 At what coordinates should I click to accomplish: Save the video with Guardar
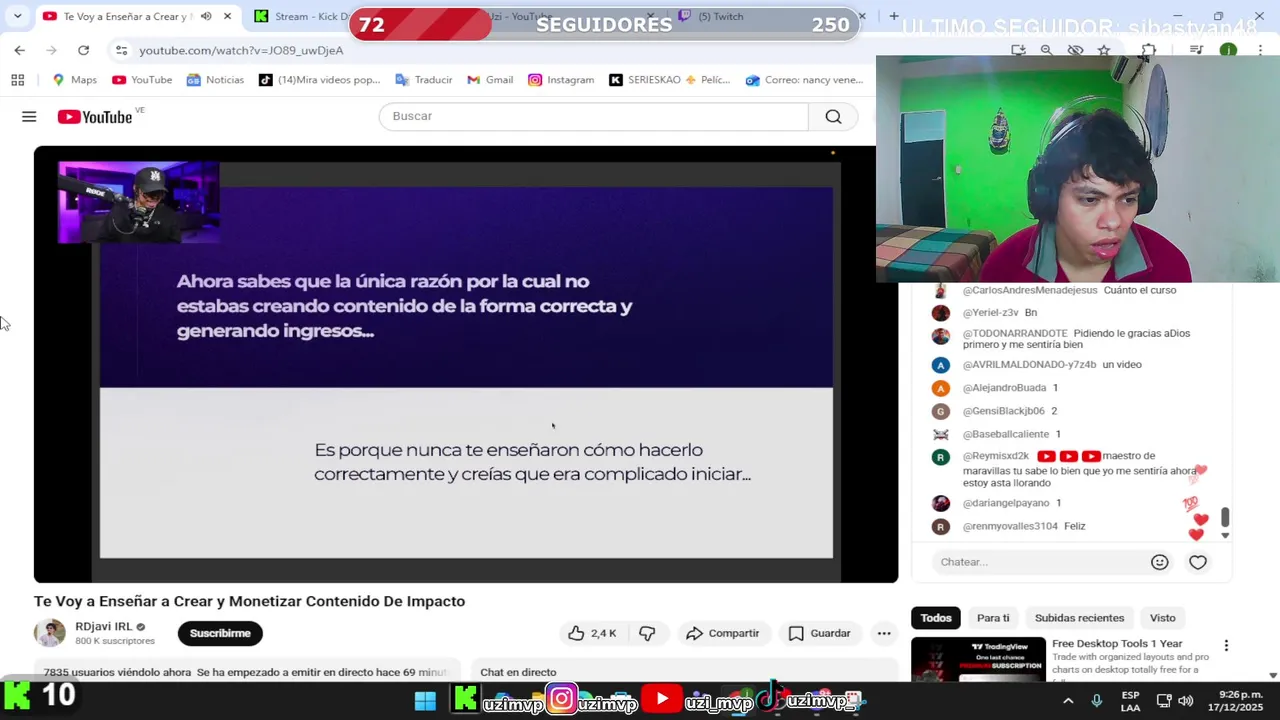click(x=819, y=633)
